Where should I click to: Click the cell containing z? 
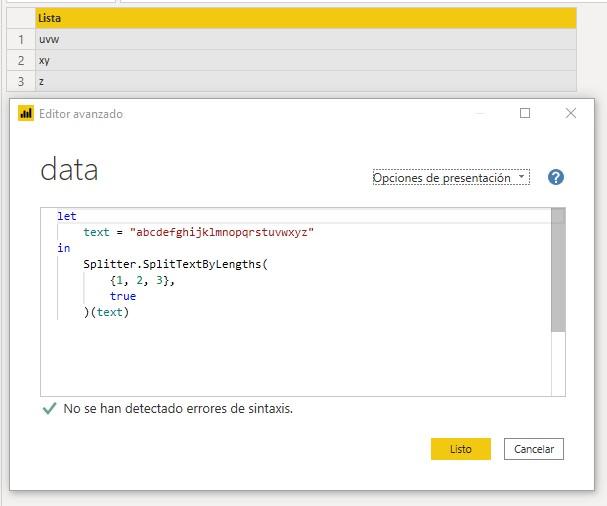tap(305, 82)
